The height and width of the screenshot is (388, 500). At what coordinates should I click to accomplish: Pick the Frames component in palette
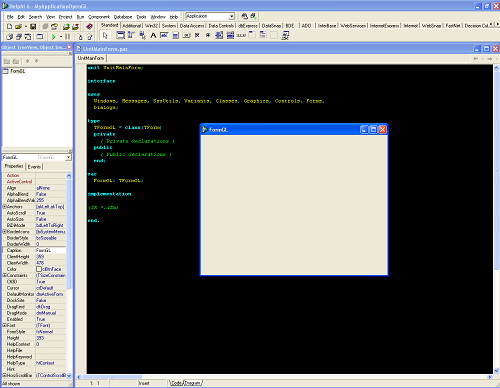pos(120,35)
